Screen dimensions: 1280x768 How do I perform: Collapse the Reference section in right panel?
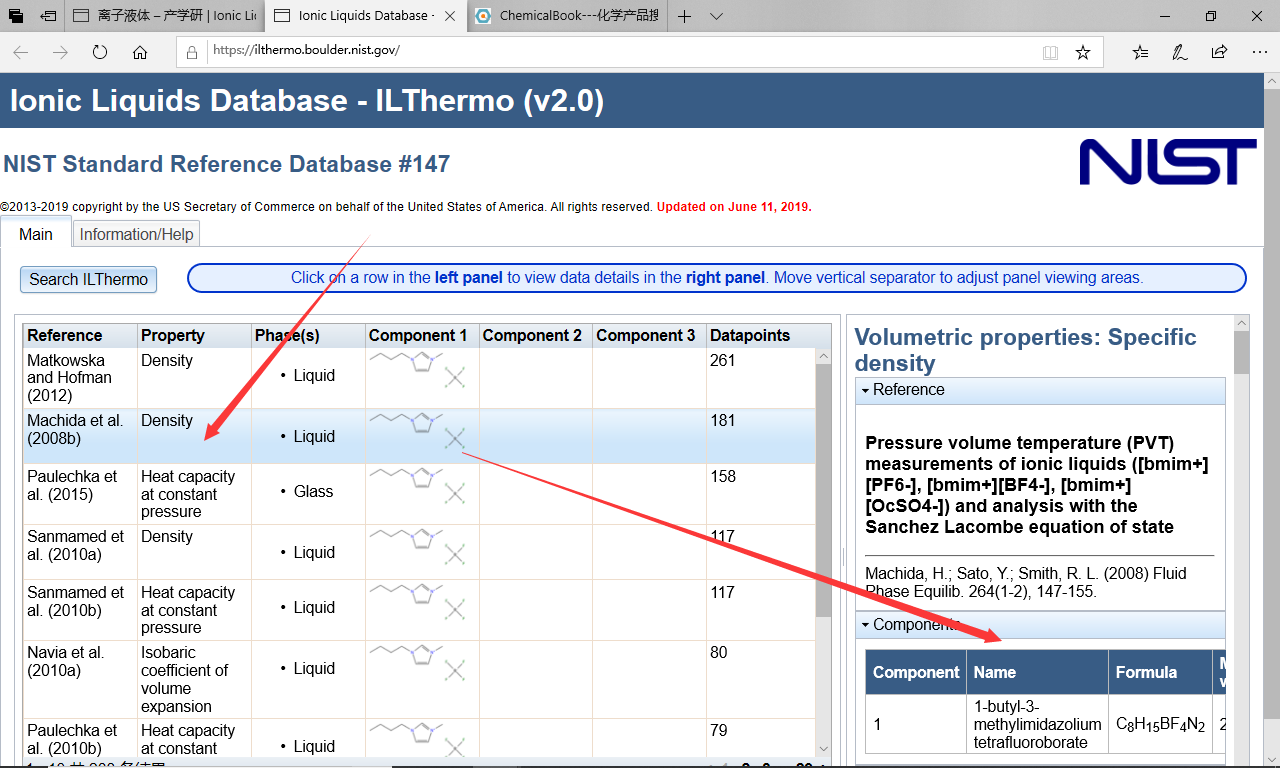[1040, 390]
